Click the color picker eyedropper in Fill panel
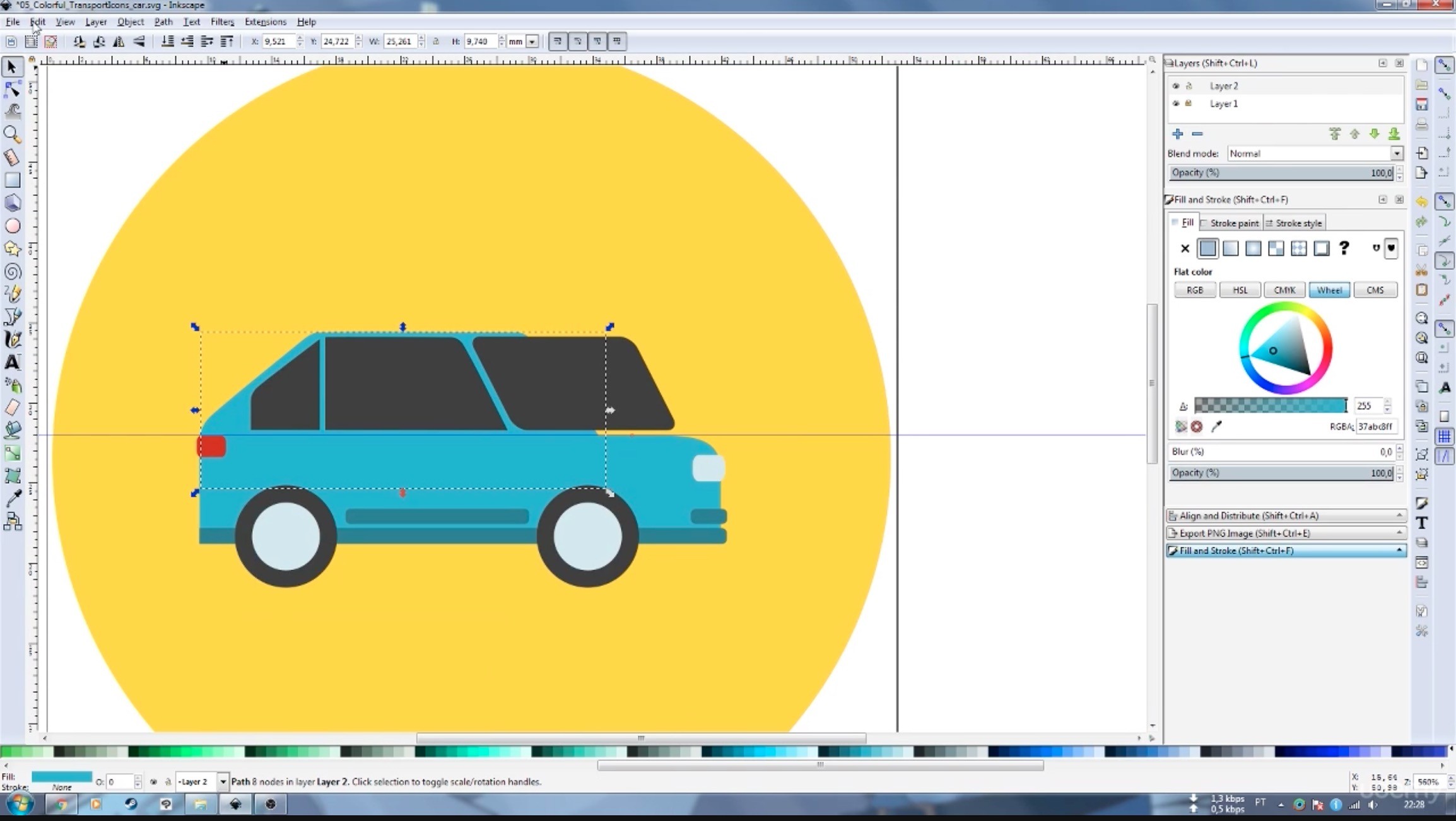 1216,427
